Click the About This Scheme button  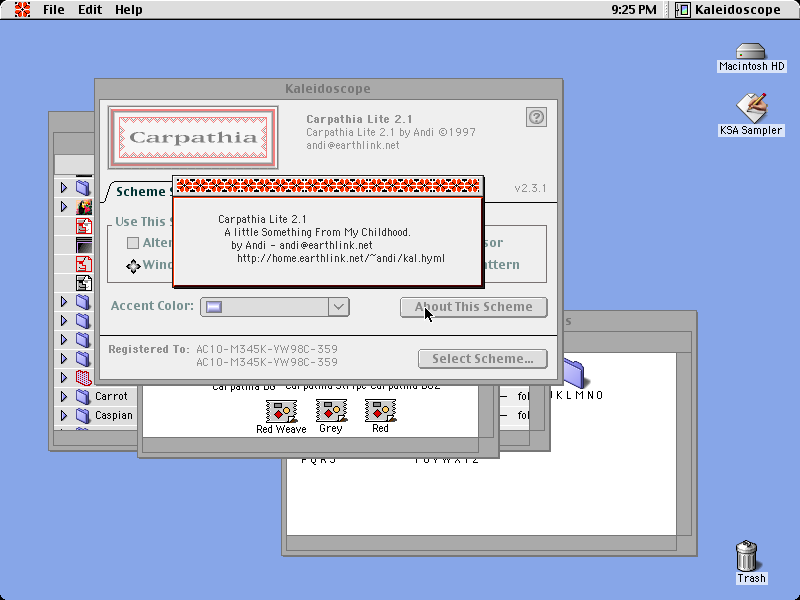point(473,307)
